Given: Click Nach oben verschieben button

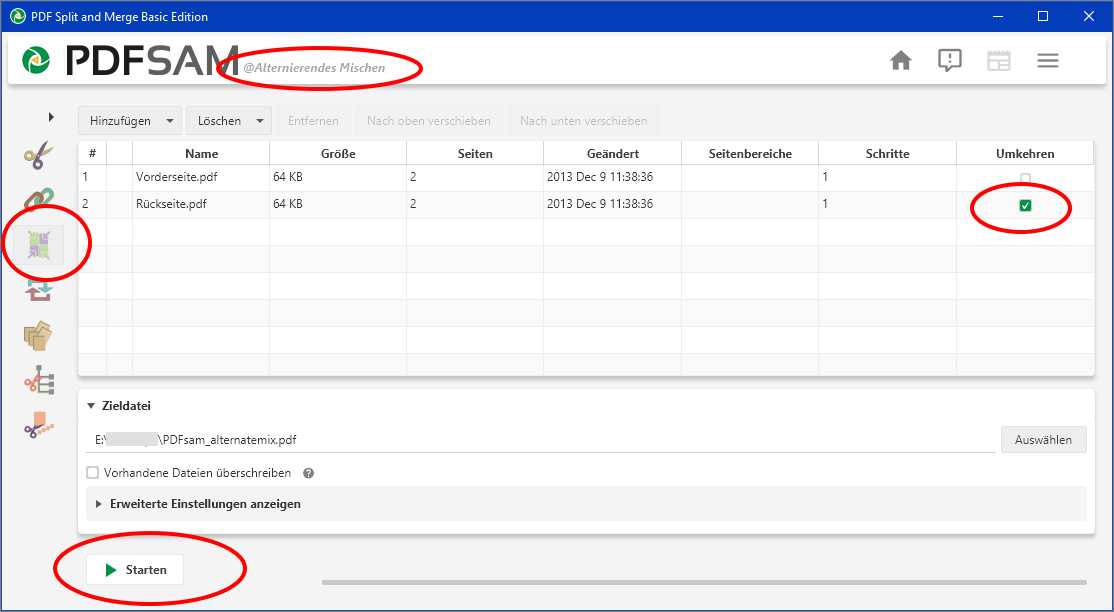Looking at the screenshot, I should (x=429, y=121).
